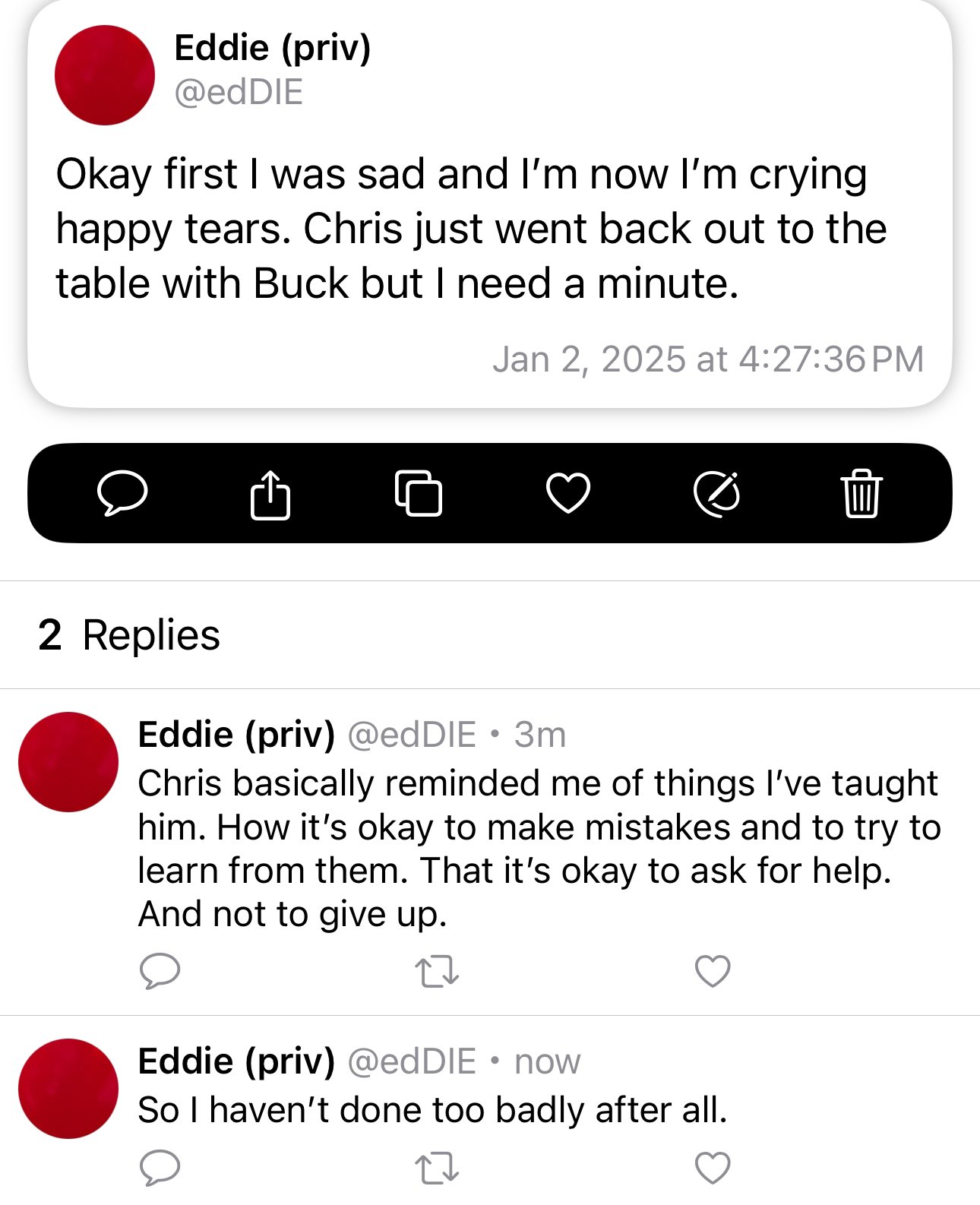Open Eddie (priv) name on 3m reply
The width and height of the screenshot is (980, 1205).
pyautogui.click(x=236, y=735)
